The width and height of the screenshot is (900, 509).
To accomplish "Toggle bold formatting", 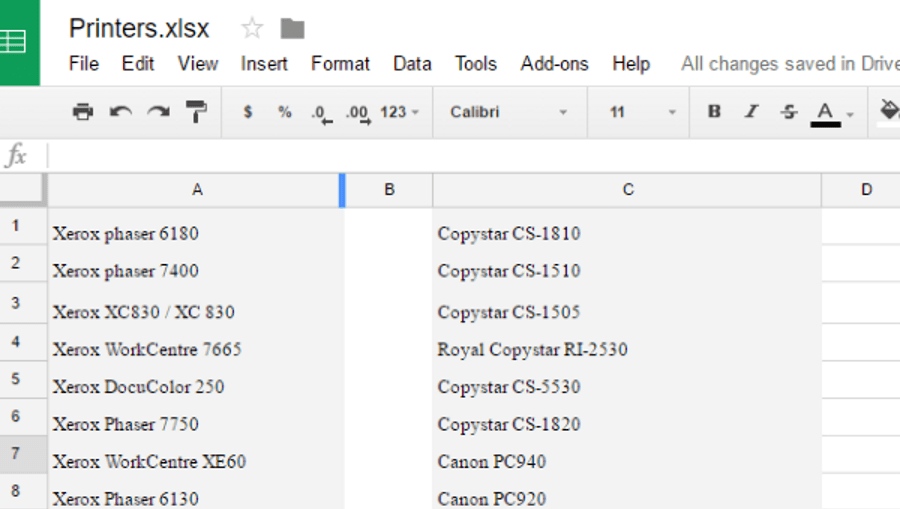I will click(x=714, y=111).
